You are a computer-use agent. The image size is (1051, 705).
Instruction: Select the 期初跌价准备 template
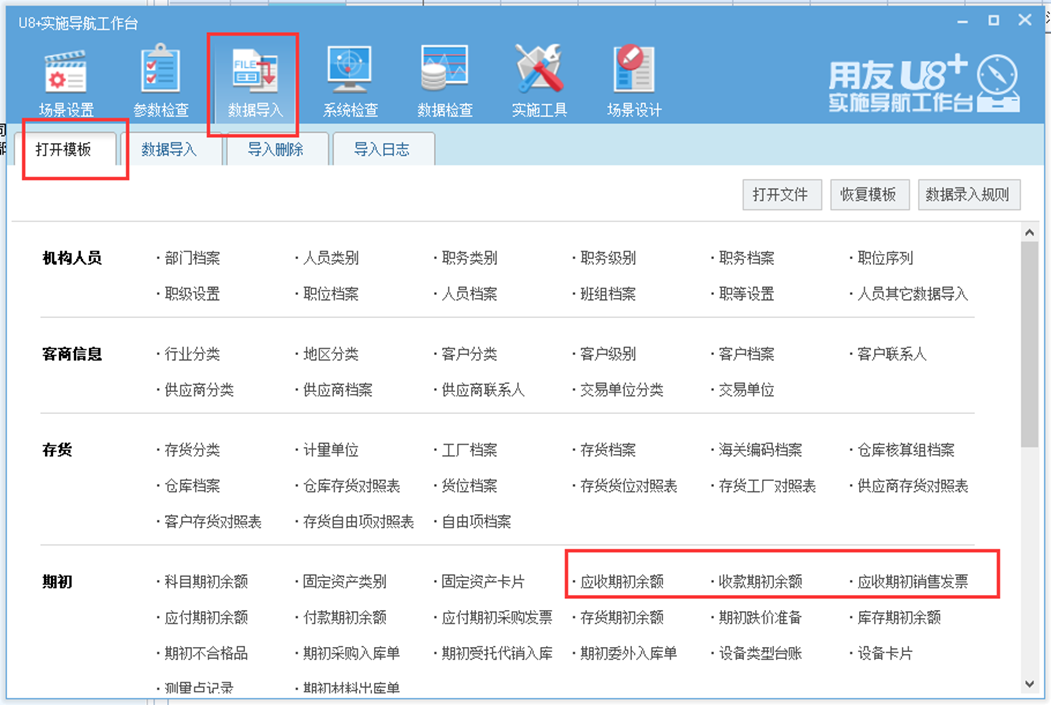760,617
